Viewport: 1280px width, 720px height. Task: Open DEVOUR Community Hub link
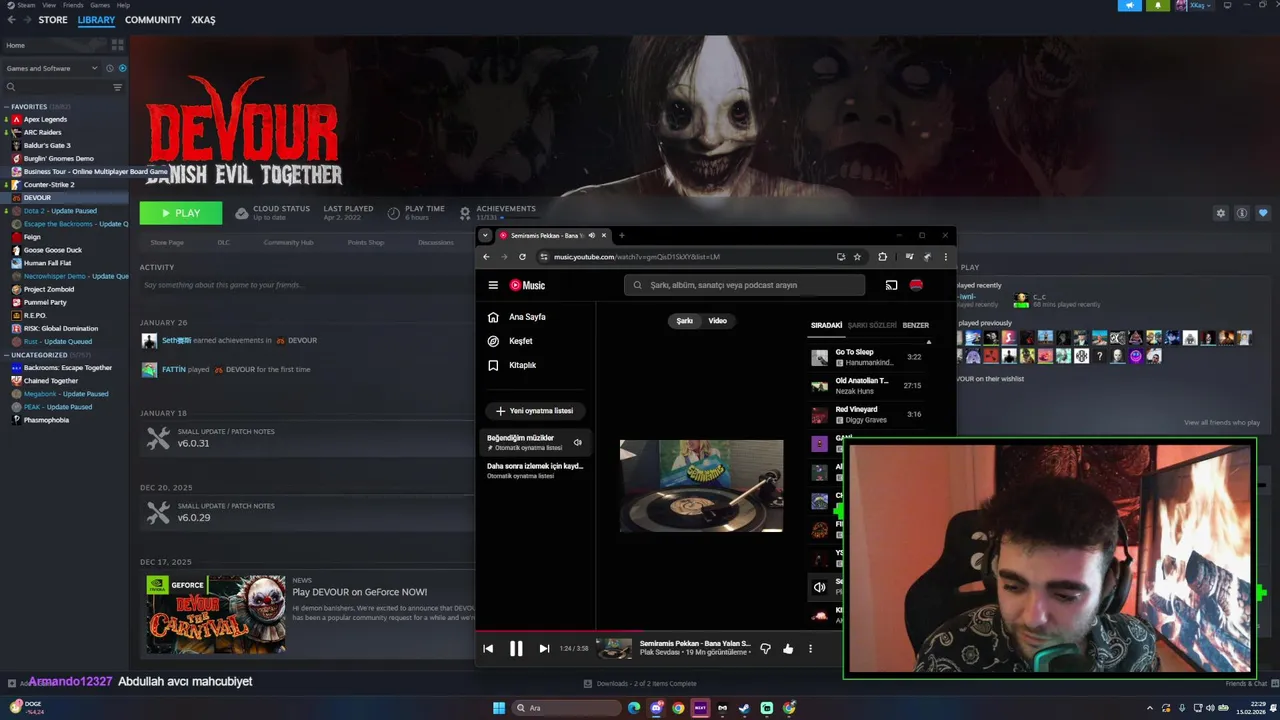288,243
